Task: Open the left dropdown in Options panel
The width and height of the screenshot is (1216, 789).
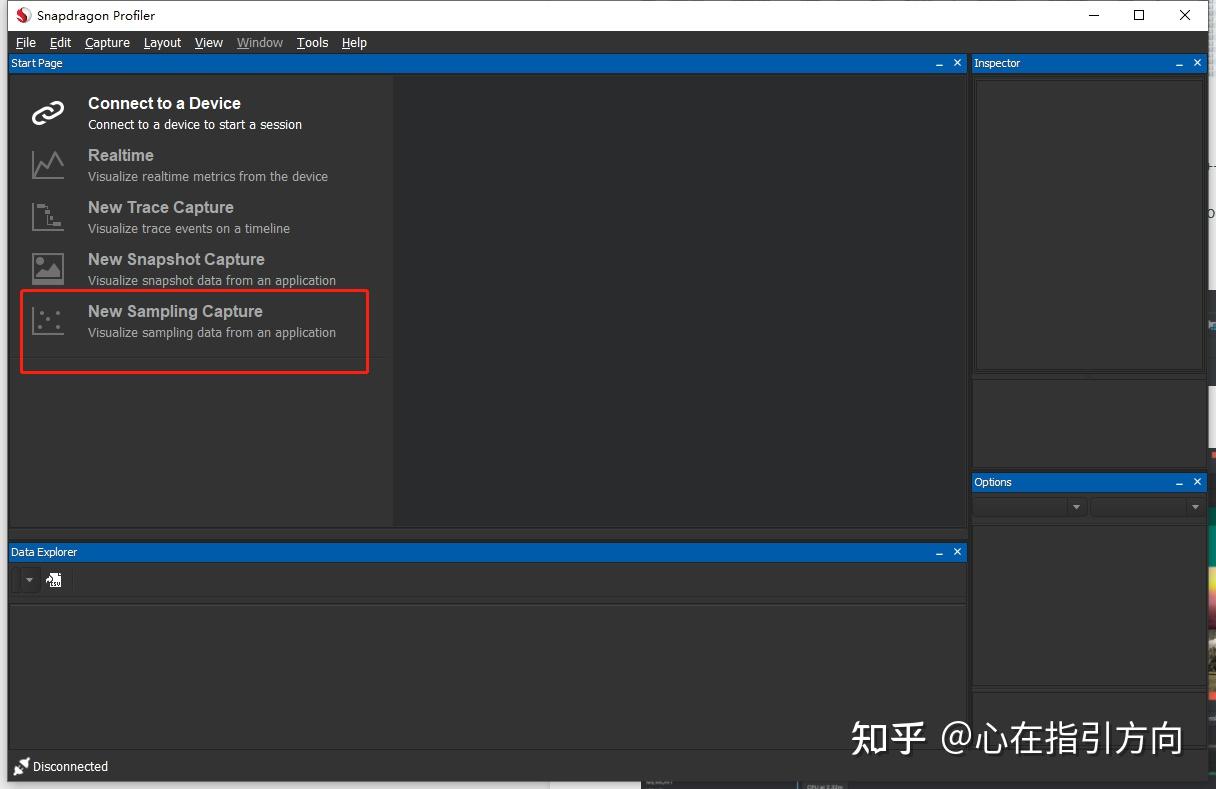Action: (x=1077, y=507)
